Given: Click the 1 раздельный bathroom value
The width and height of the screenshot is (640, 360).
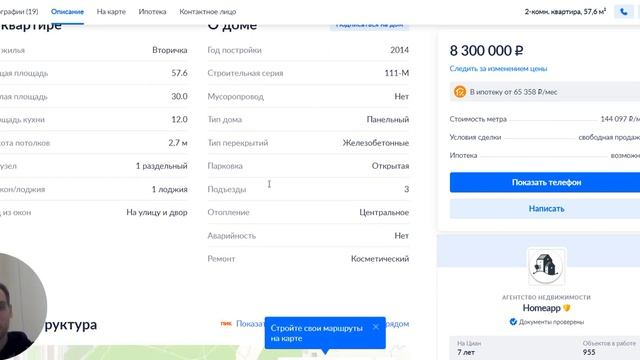Looking at the screenshot, I should coord(162,166).
